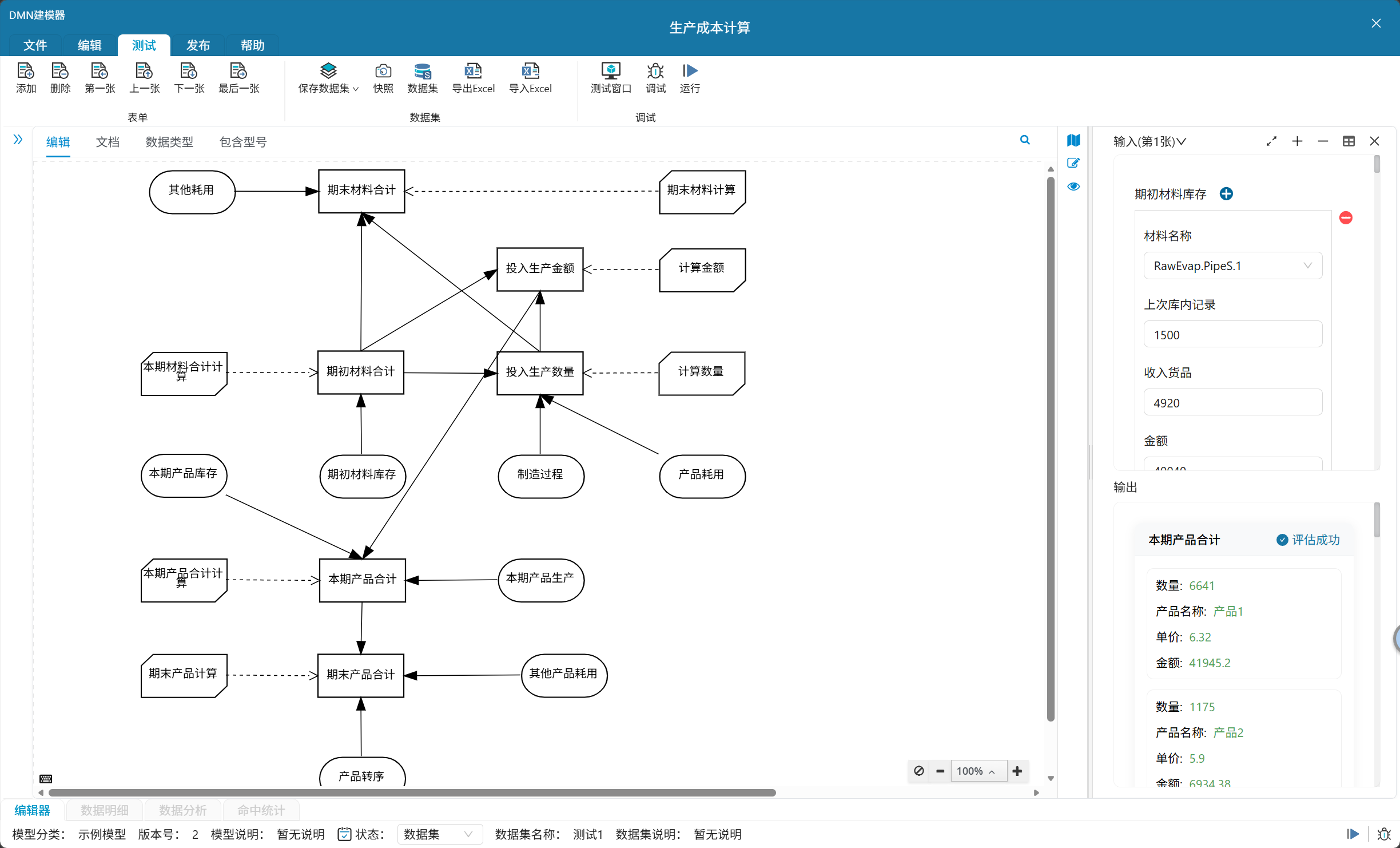Open the 数据类型 tab
Screen dimensions: 1400x848
pyautogui.click(x=169, y=142)
